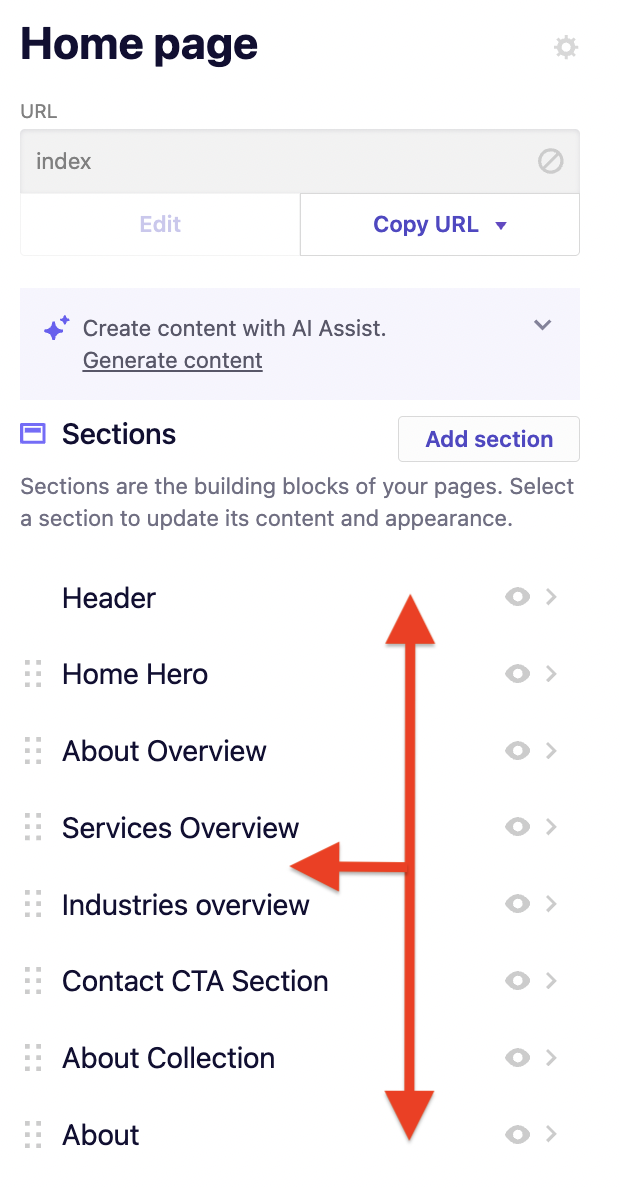
Task: Open the Generate content link
Action: tap(172, 360)
